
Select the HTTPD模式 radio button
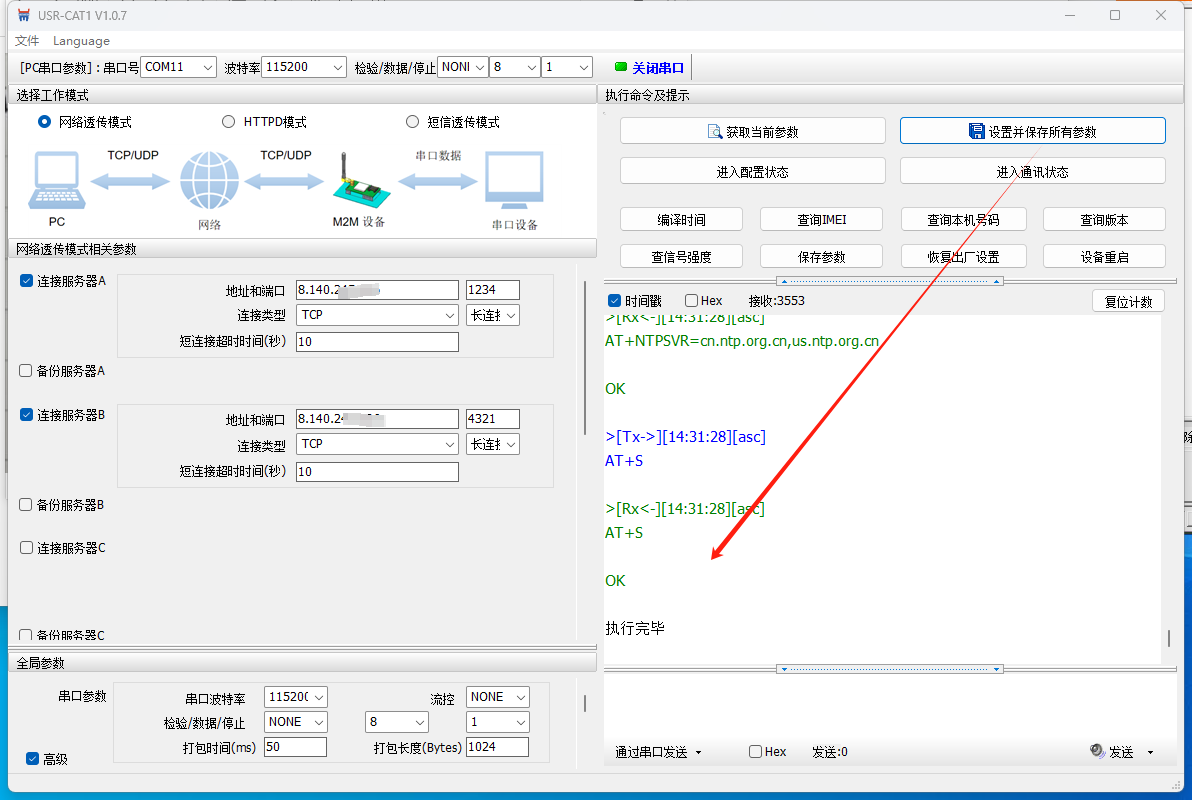coord(229,122)
